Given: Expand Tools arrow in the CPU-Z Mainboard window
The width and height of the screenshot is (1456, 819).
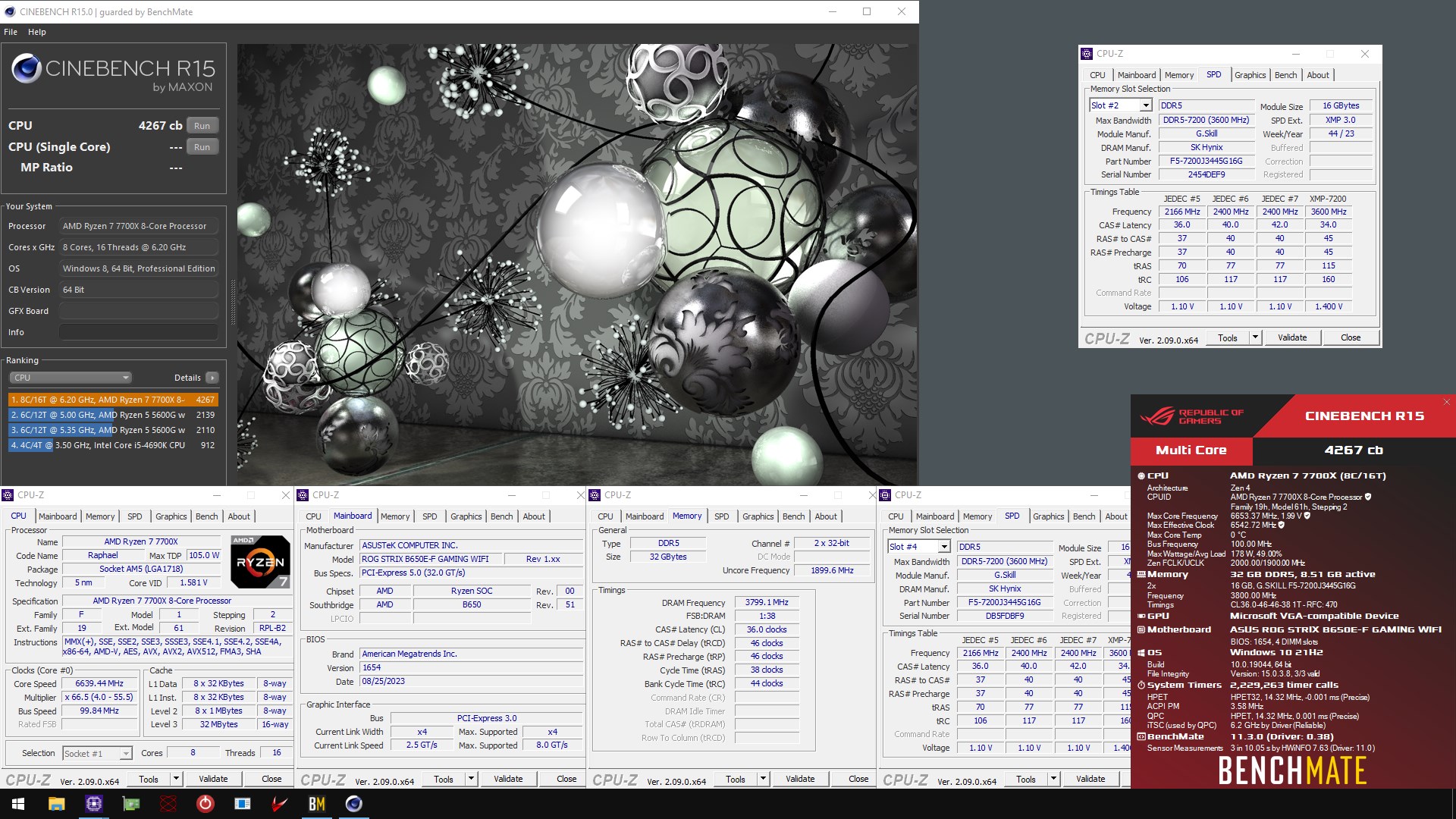Looking at the screenshot, I should [x=471, y=779].
